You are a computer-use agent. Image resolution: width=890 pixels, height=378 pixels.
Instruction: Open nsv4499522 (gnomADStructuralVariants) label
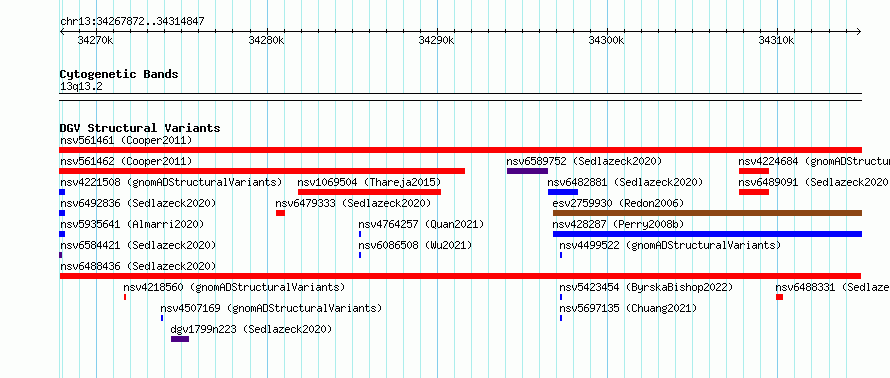pos(670,245)
